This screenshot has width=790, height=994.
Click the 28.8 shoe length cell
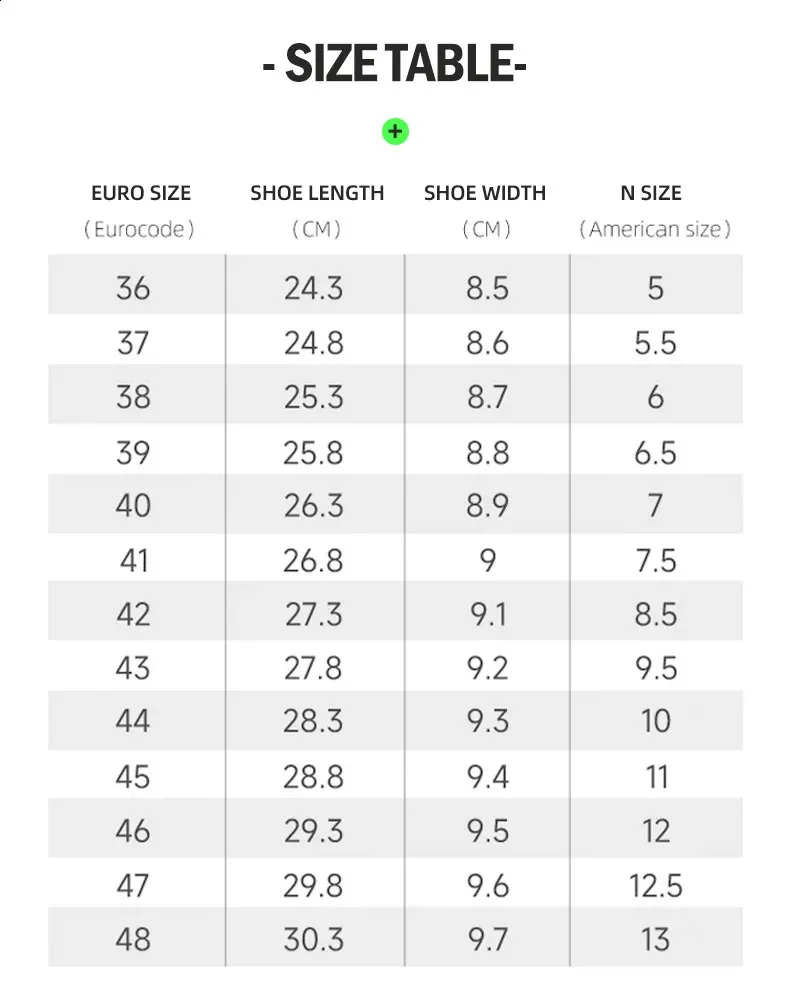coord(313,776)
